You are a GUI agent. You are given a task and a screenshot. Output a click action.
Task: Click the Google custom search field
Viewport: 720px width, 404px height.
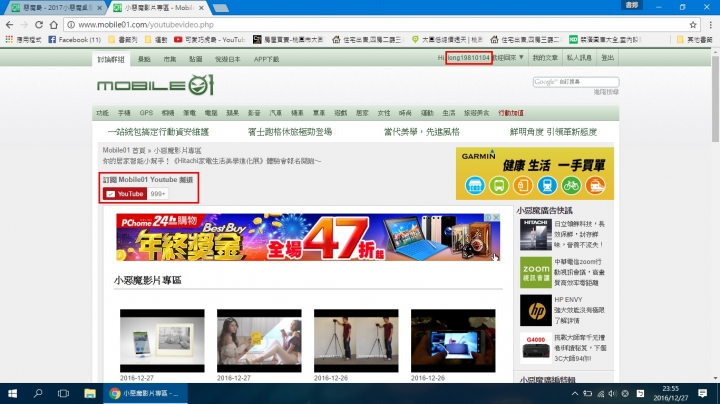click(576, 82)
